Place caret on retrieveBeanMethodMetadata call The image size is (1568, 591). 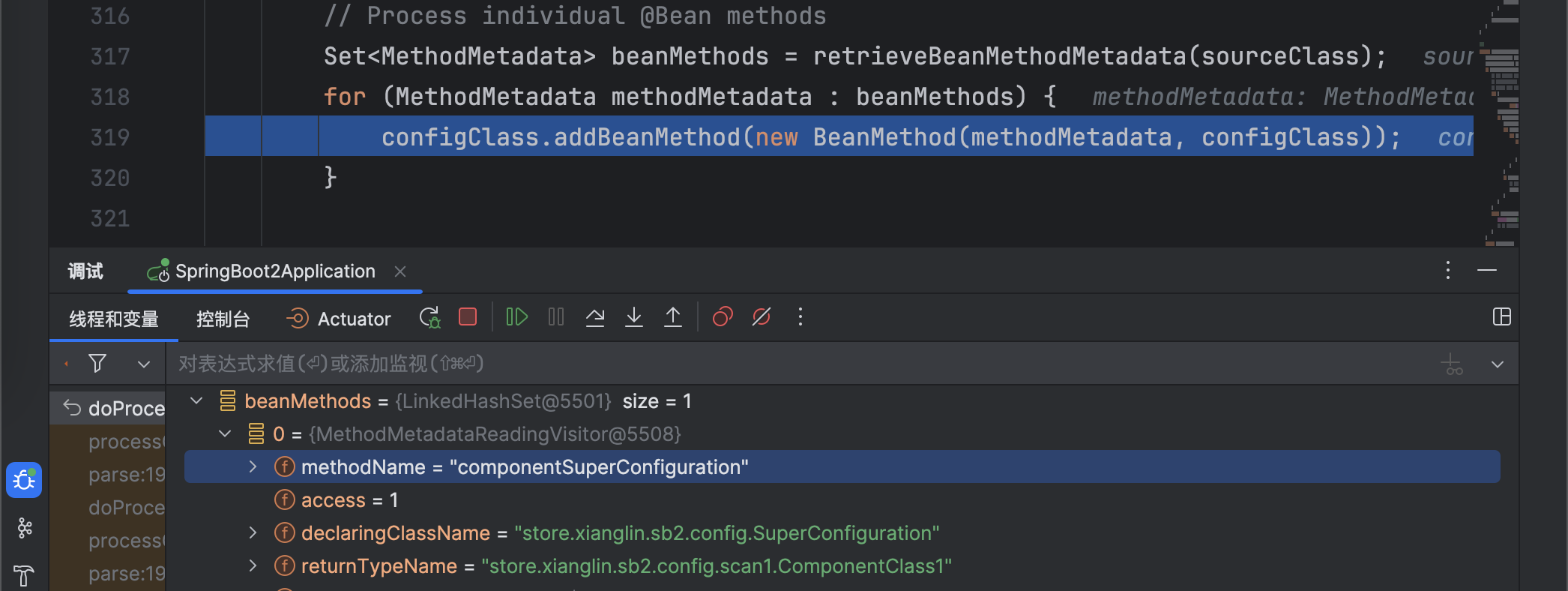point(1000,56)
